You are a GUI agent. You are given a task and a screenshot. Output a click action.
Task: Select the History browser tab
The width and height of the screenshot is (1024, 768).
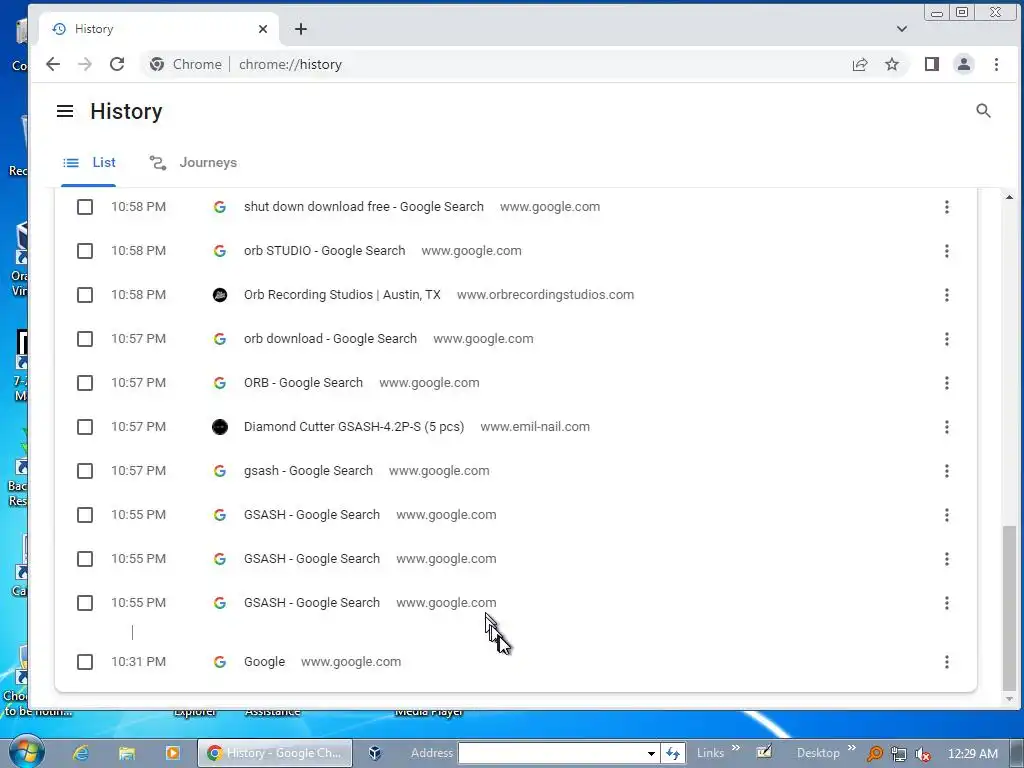coord(159,29)
